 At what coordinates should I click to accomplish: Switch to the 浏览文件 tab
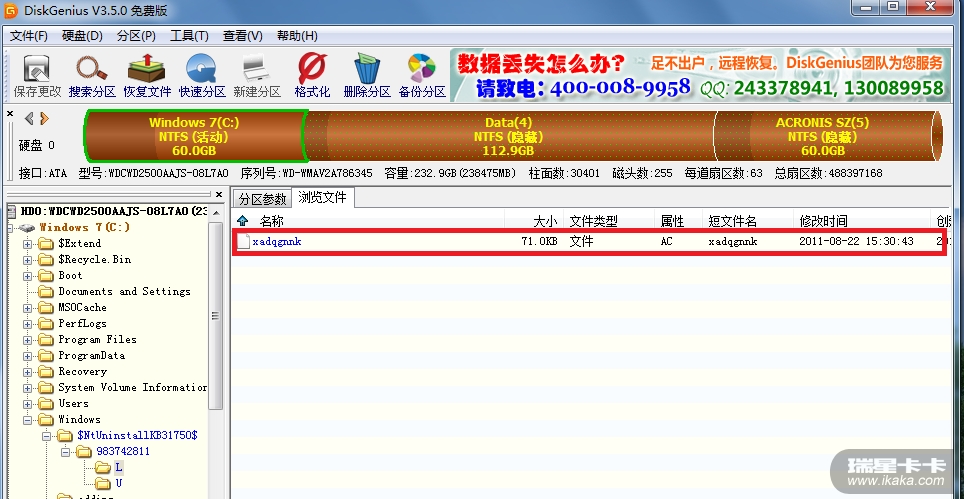(322, 197)
